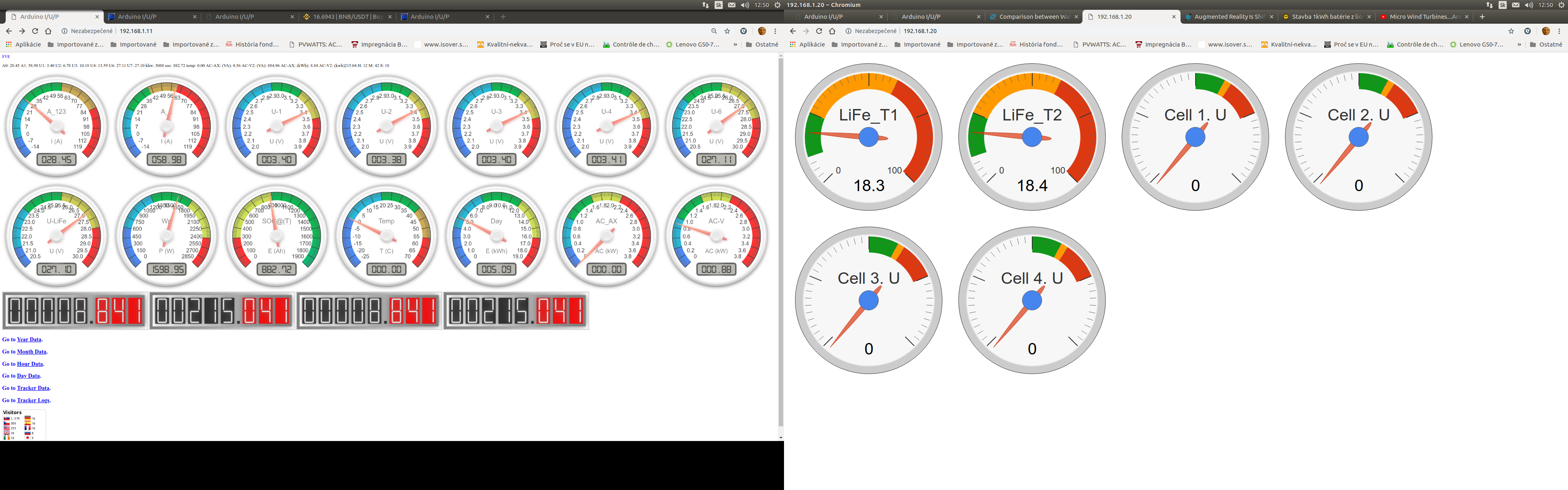Follow the Year Data link

[x=29, y=340]
